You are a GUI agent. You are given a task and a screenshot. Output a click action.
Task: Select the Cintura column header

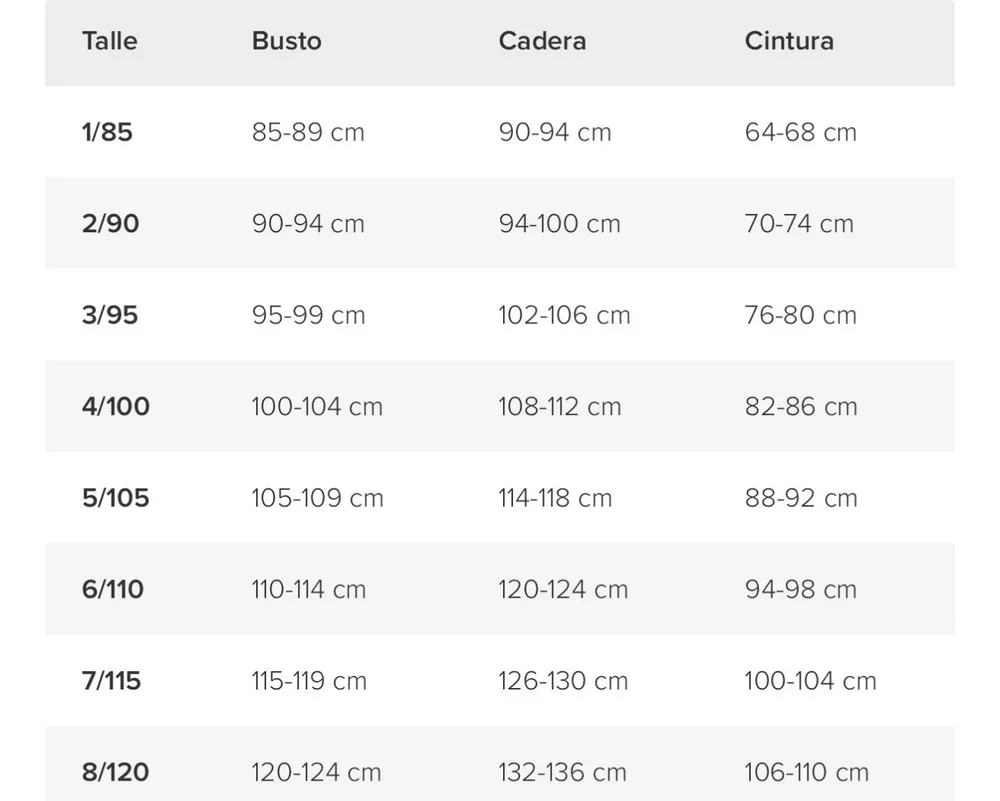(x=789, y=41)
